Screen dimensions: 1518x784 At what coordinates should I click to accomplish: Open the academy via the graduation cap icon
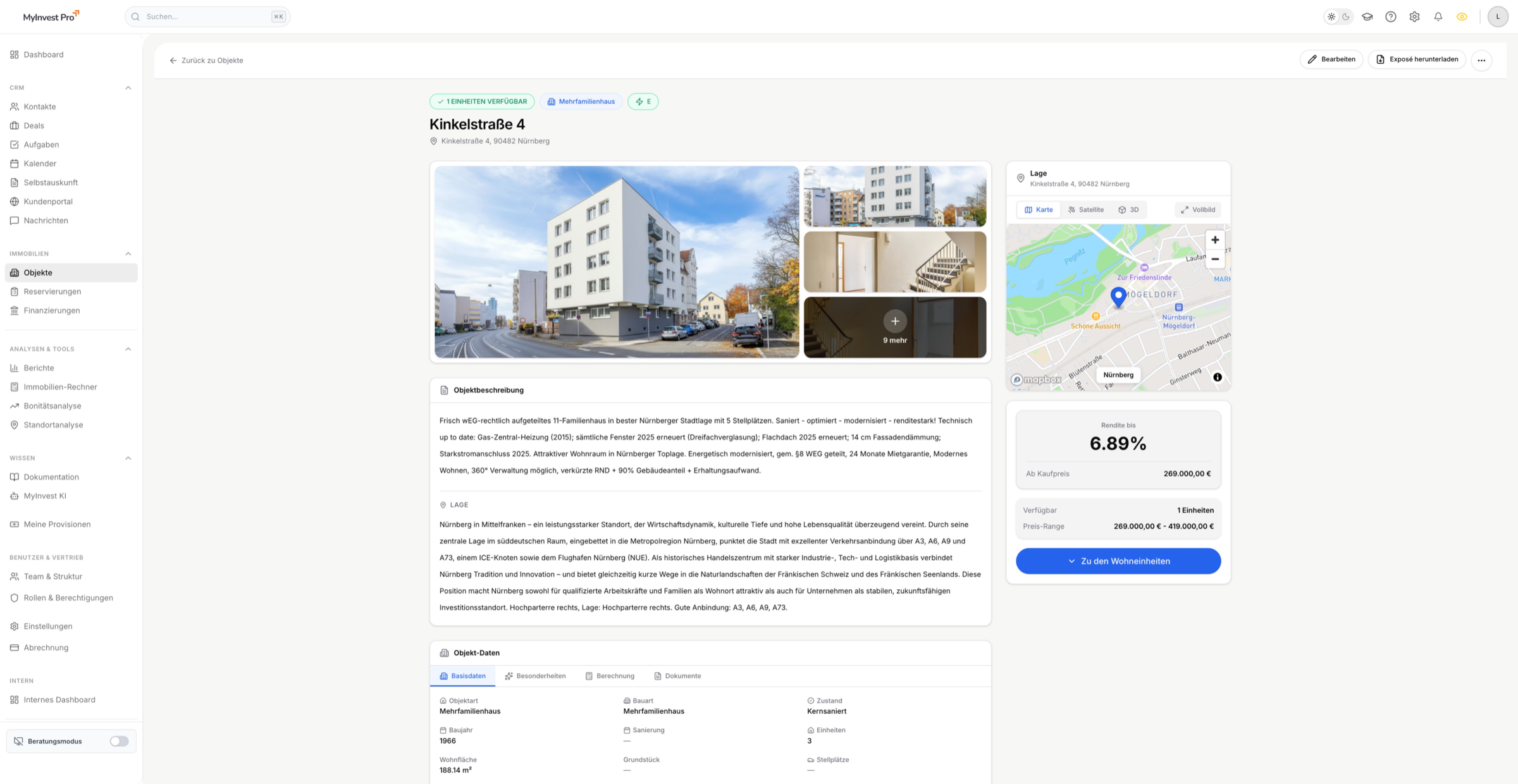tap(1367, 16)
